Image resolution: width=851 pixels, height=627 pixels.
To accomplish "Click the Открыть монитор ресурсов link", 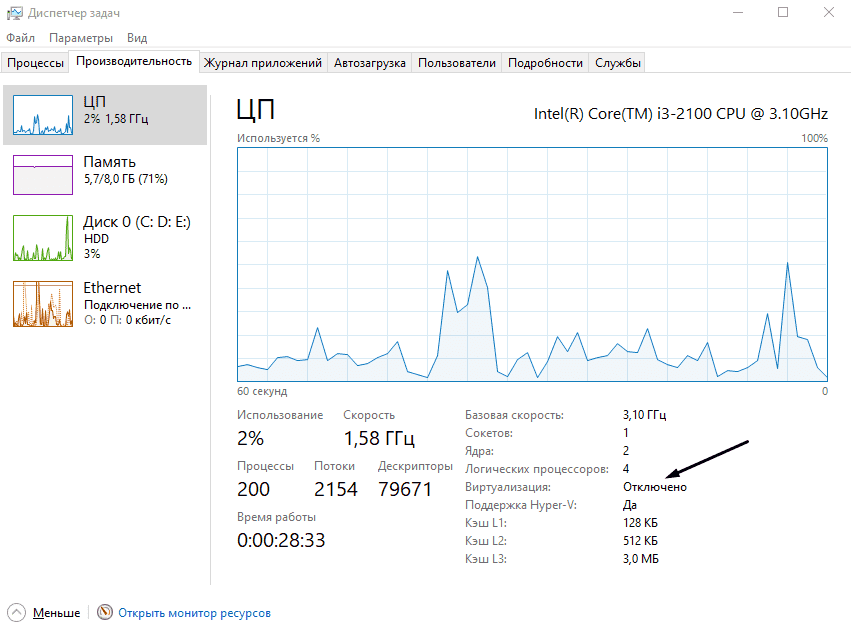I will click(194, 613).
